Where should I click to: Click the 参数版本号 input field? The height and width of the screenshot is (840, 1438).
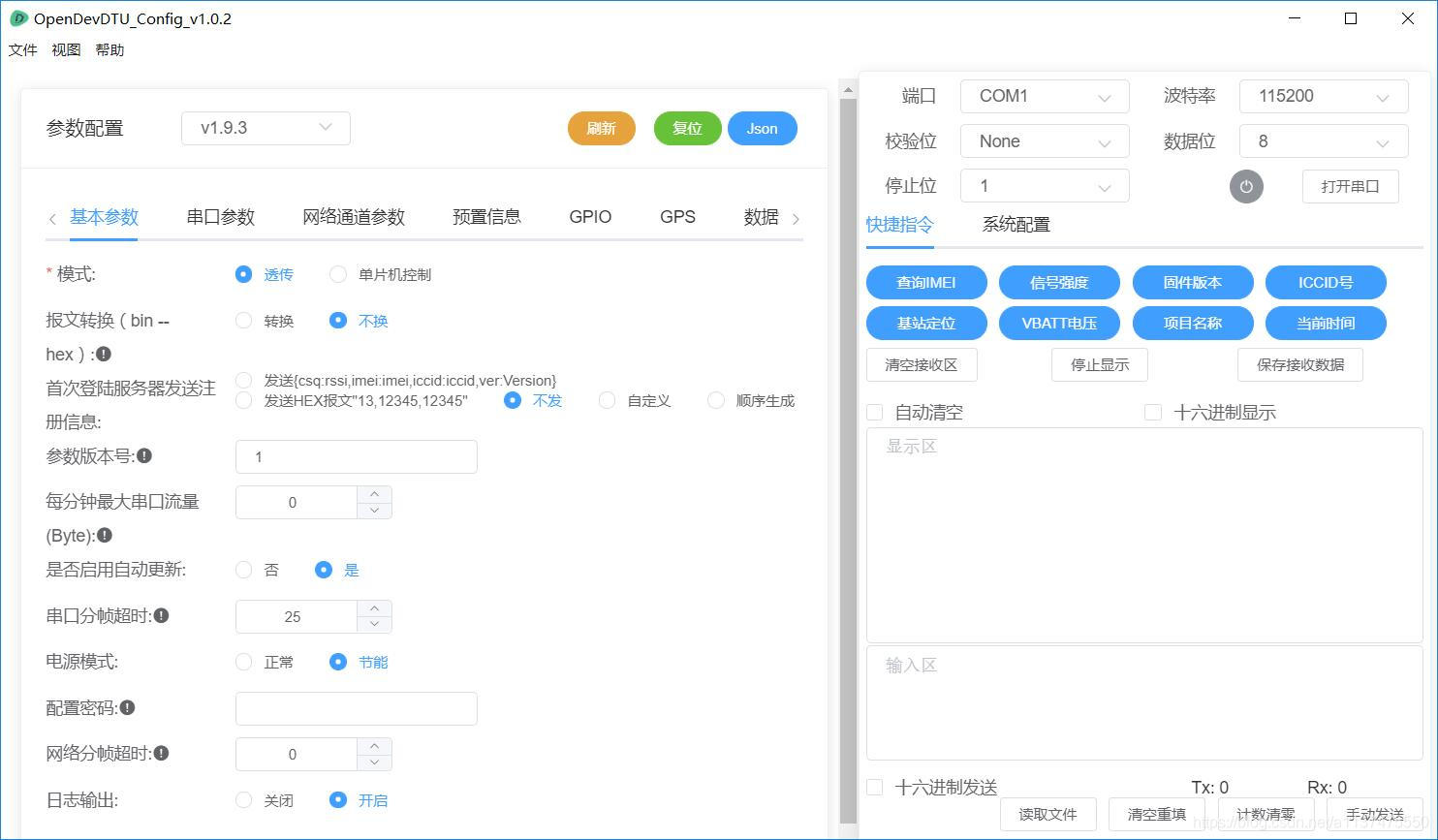pos(357,456)
